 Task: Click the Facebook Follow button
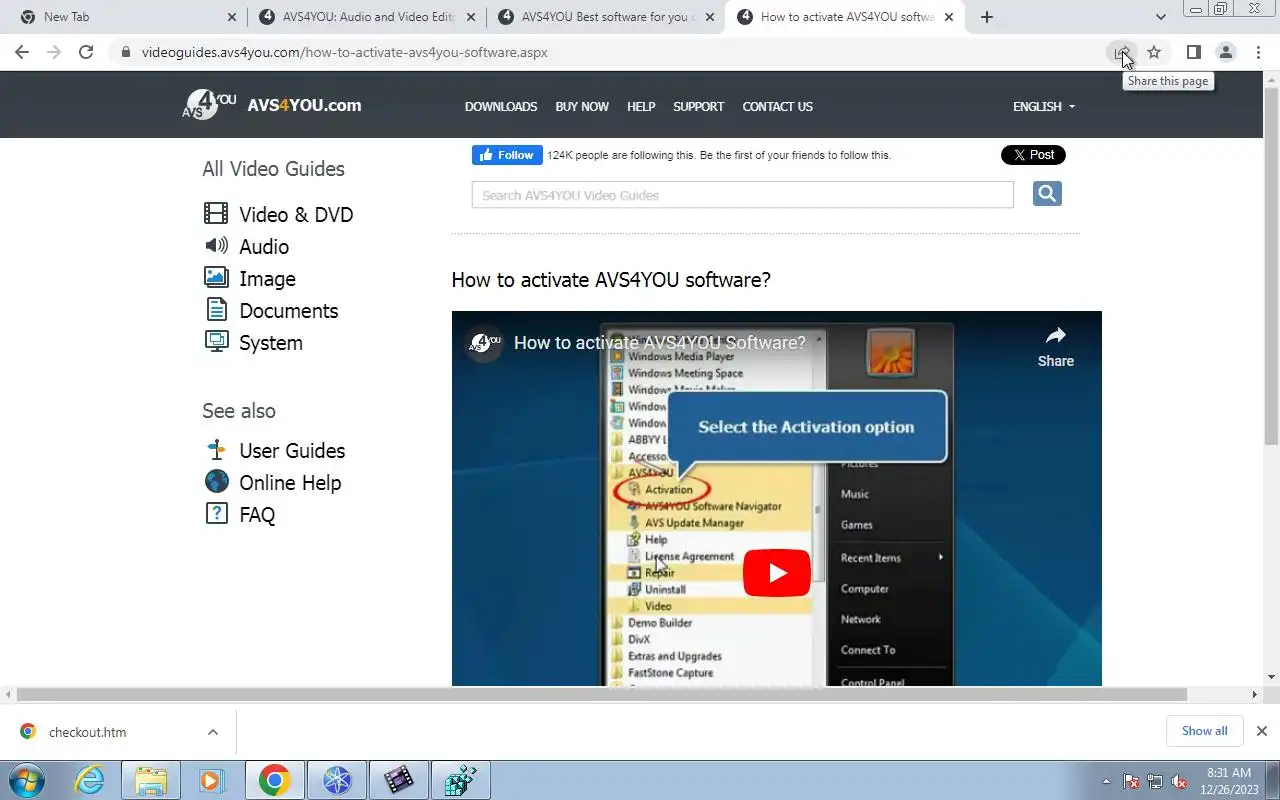[x=507, y=155]
